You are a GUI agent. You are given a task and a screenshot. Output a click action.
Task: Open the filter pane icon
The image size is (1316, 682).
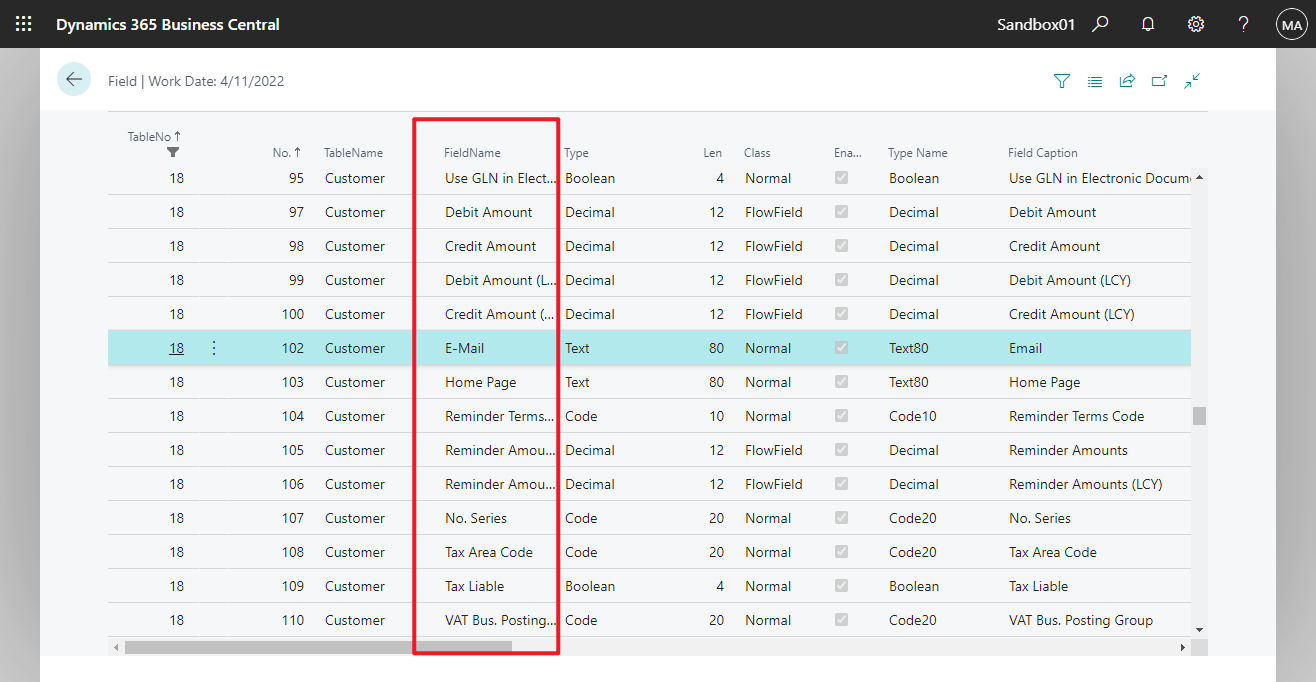(1061, 81)
